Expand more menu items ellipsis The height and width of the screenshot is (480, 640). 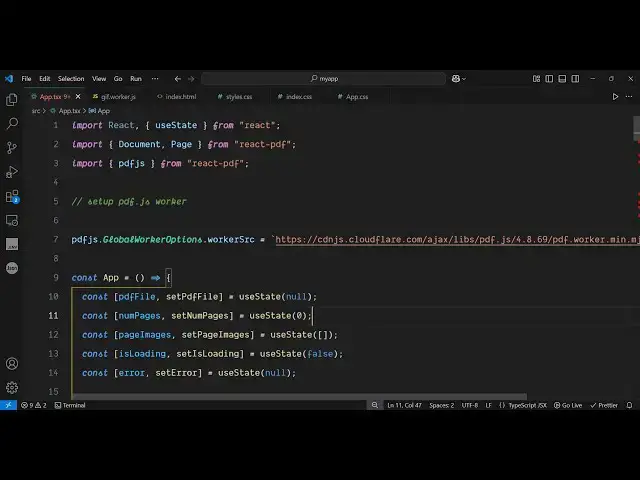pyautogui.click(x=155, y=79)
